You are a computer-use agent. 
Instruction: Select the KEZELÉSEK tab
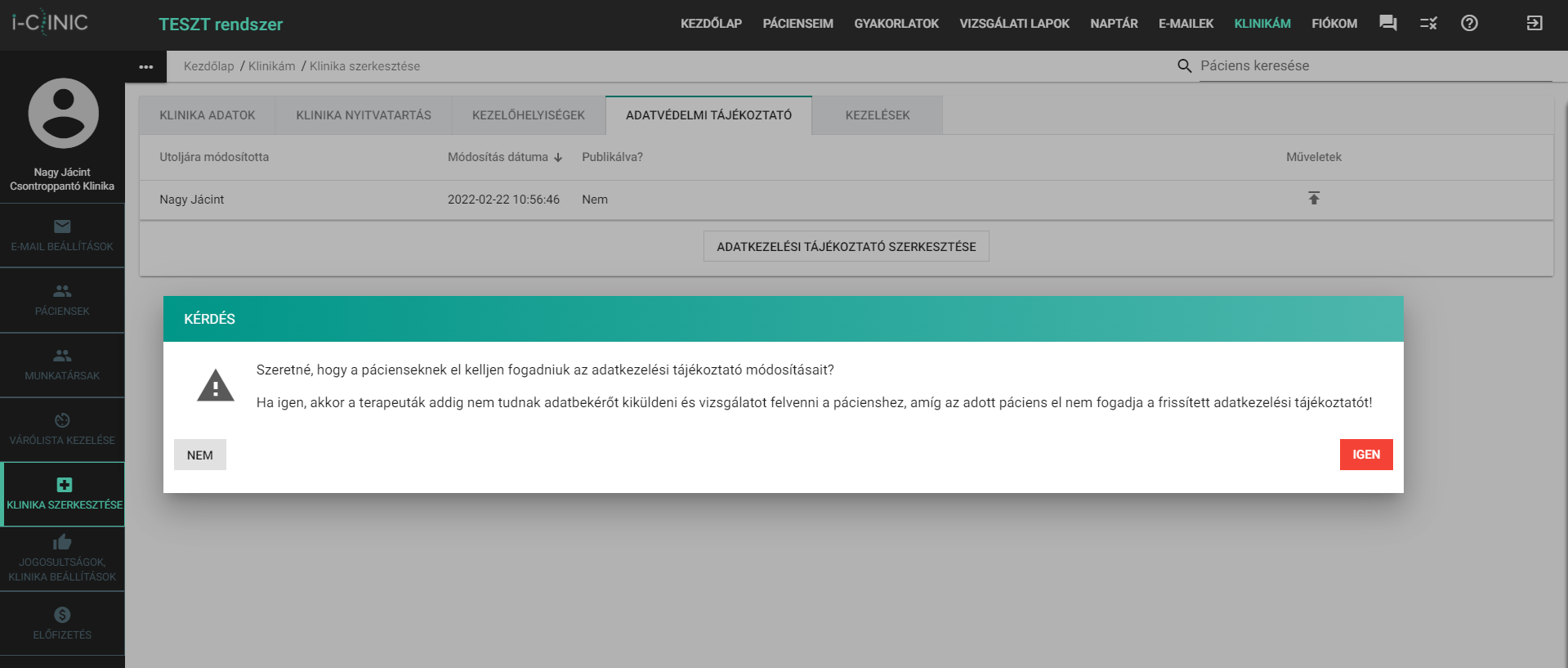pyautogui.click(x=877, y=115)
